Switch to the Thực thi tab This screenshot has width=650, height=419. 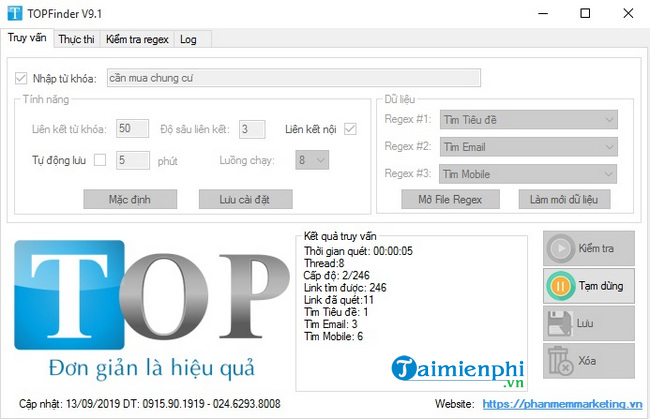[76, 39]
